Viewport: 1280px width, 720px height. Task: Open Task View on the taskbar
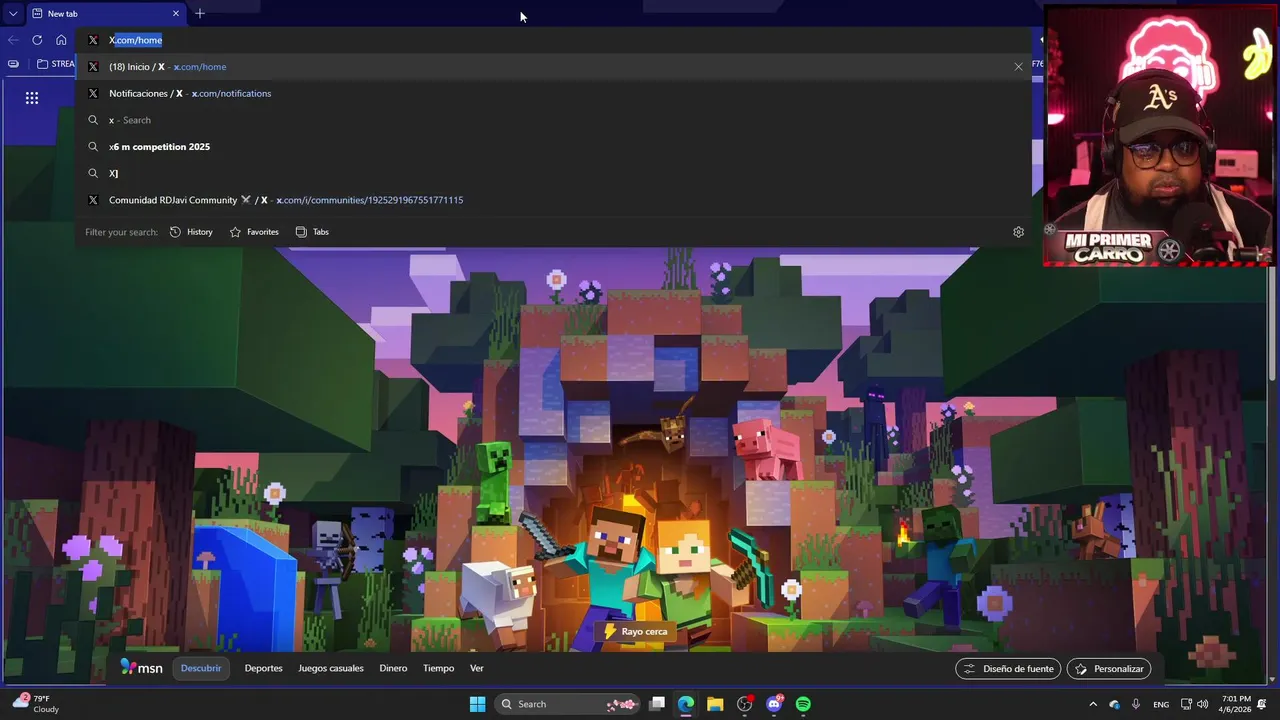tap(657, 704)
